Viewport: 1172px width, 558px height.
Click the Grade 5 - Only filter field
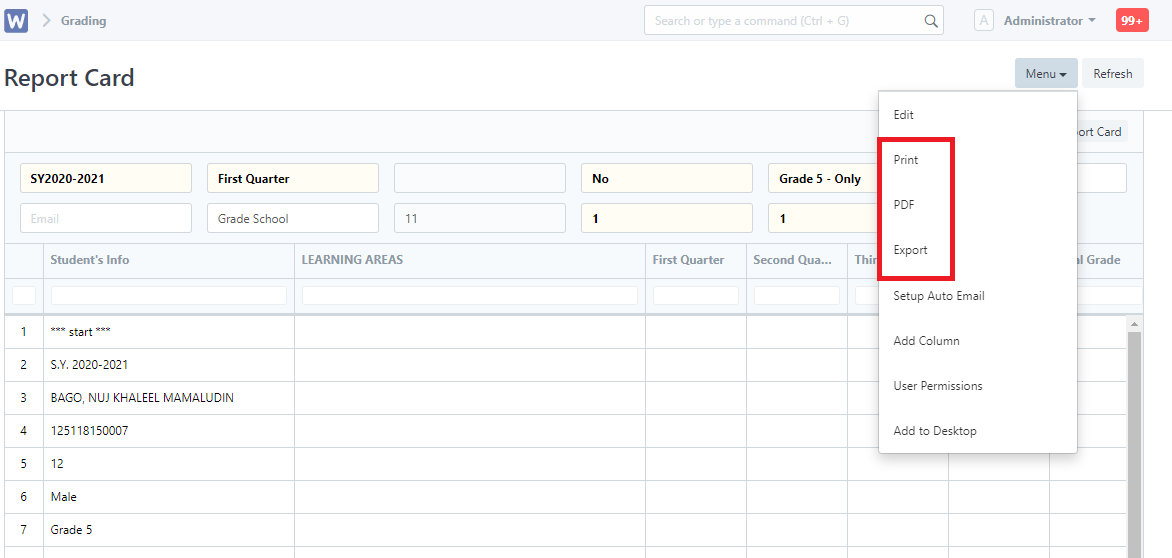[824, 179]
